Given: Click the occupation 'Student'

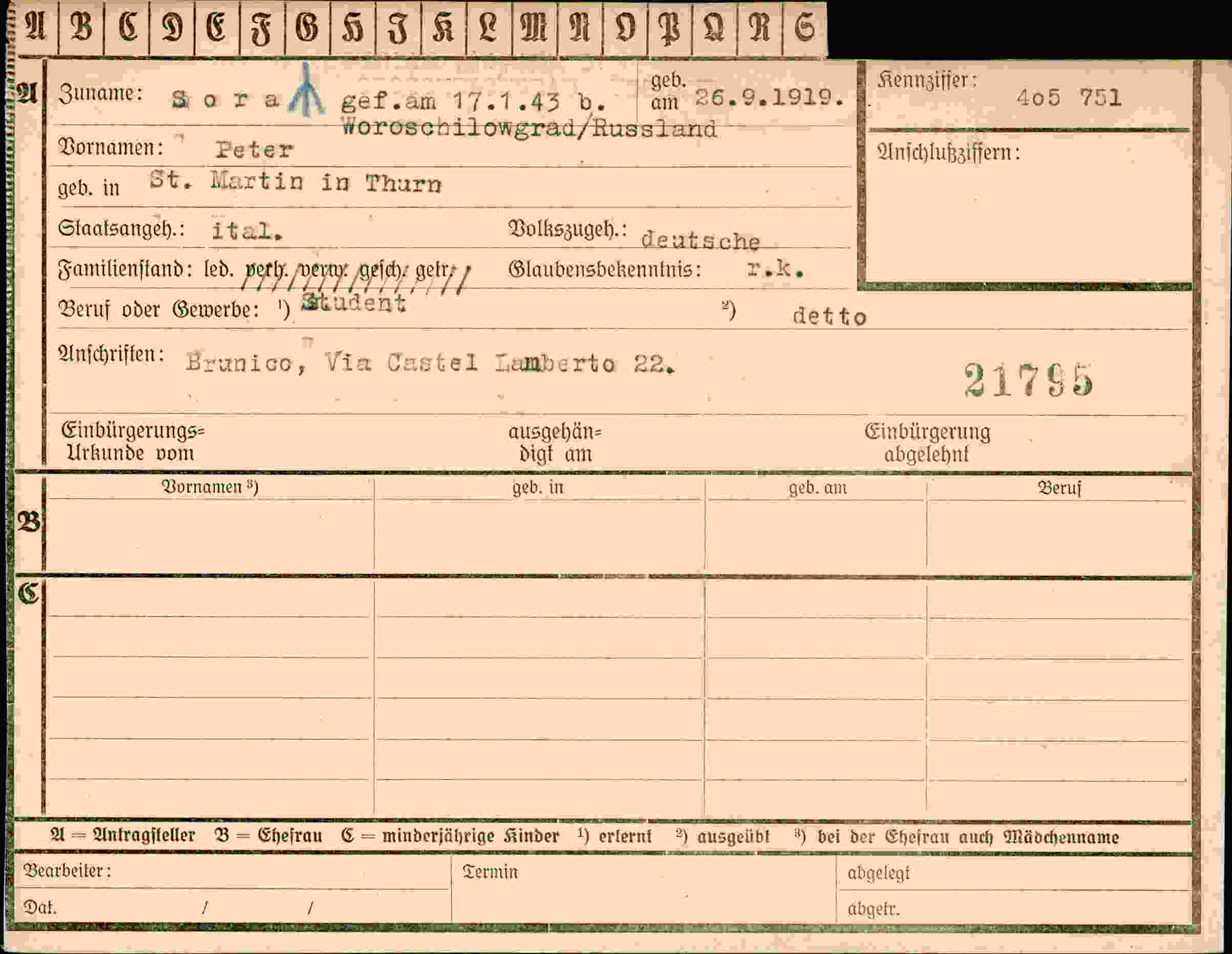Looking at the screenshot, I should (x=353, y=303).
